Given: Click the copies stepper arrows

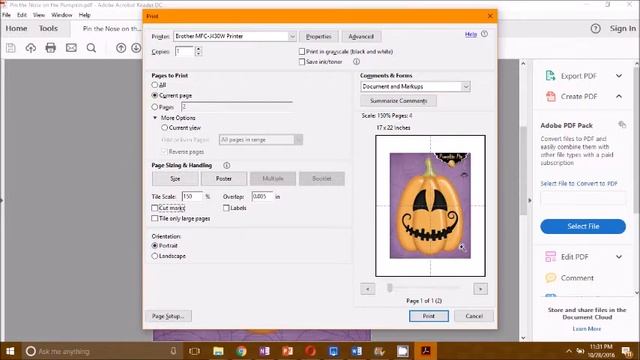Looking at the screenshot, I should point(198,51).
